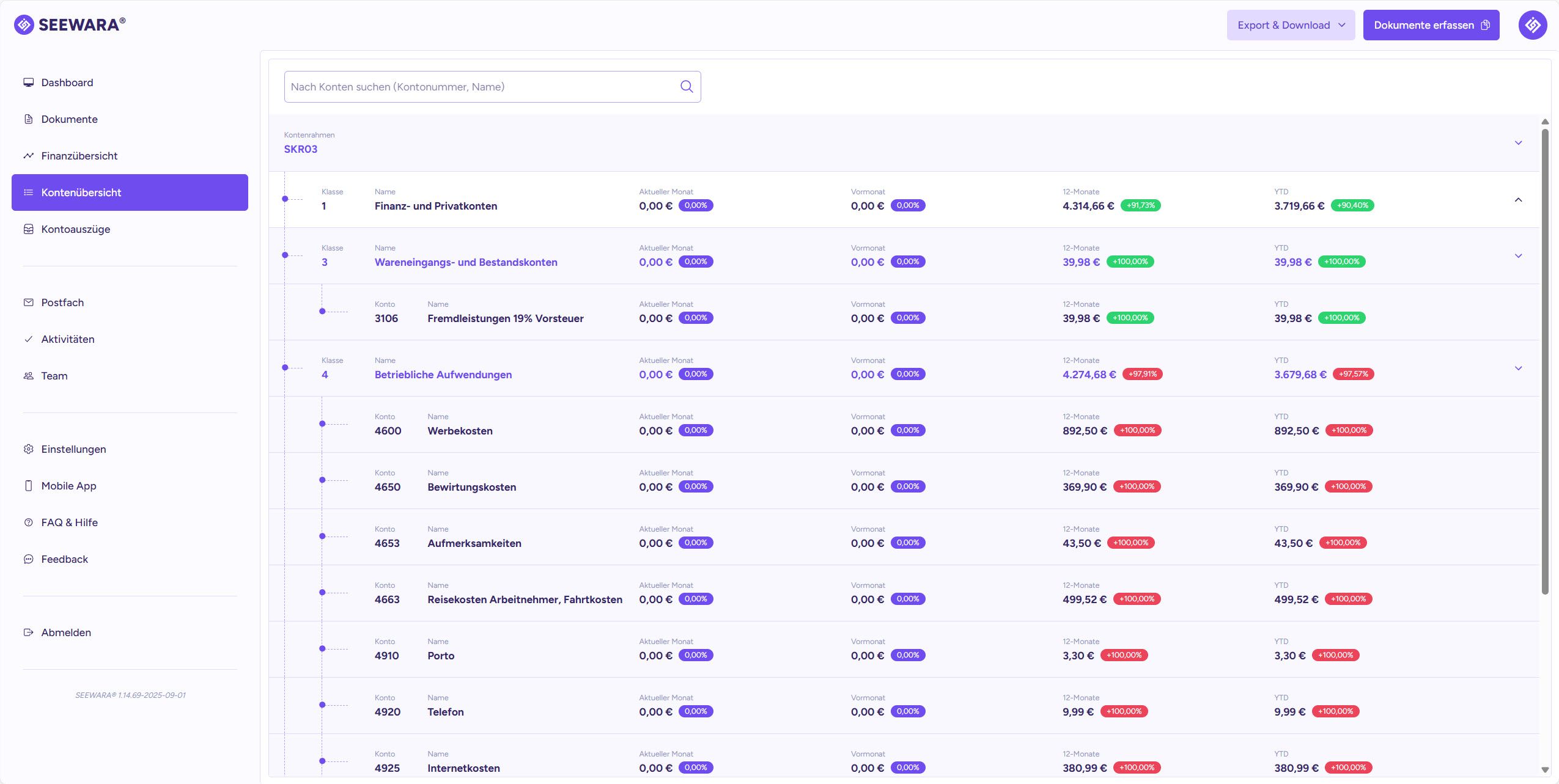Screen dimensions: 1559x784
Task: Toggle chevron for Betriebliche Aufwendungen class
Action: coord(1518,368)
